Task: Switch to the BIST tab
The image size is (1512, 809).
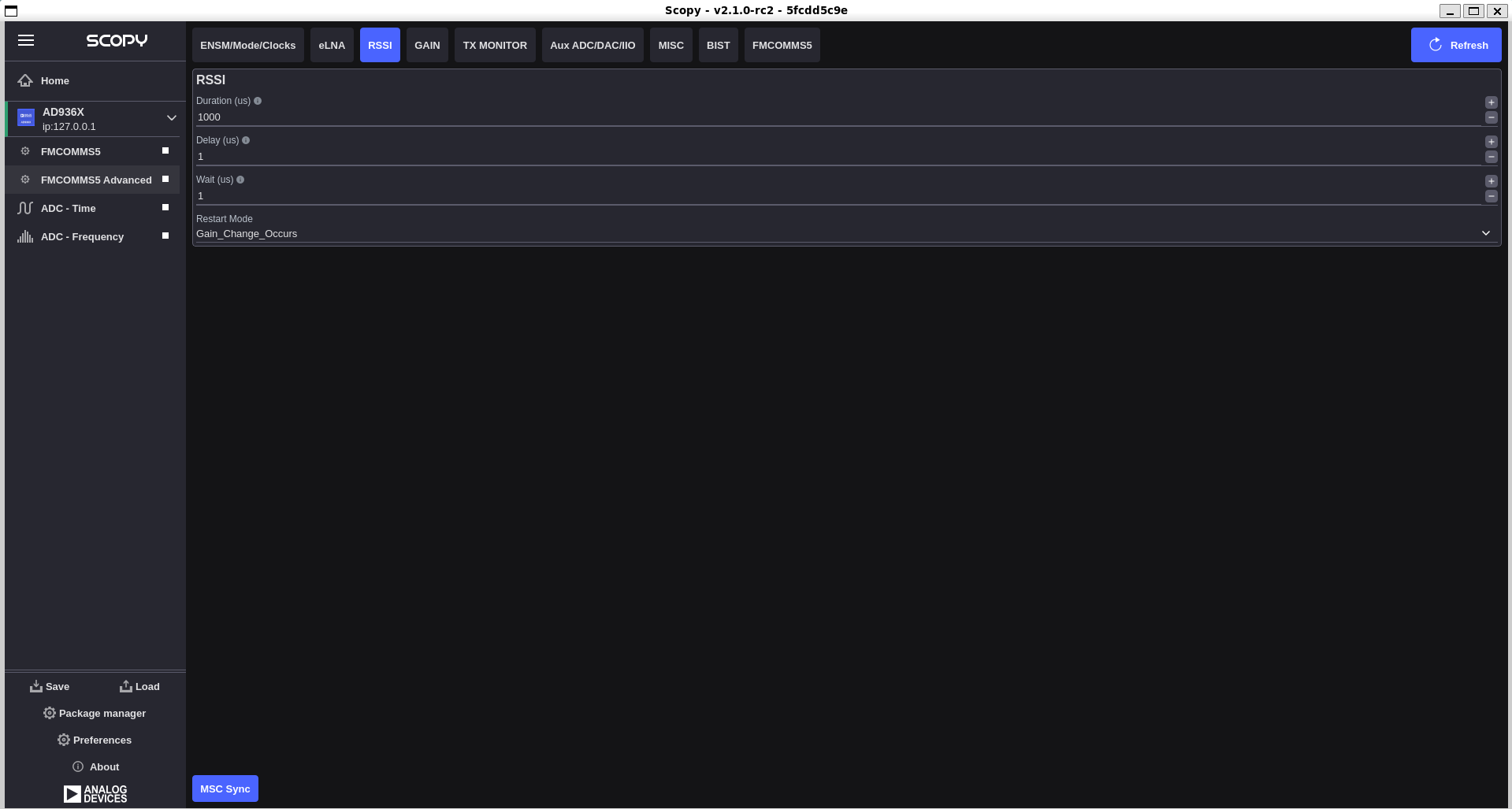Action: 719,45
